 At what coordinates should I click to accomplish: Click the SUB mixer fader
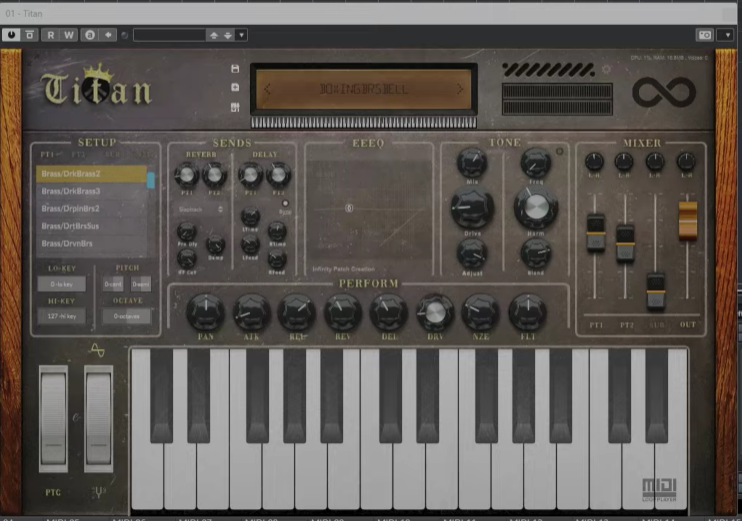pos(655,291)
